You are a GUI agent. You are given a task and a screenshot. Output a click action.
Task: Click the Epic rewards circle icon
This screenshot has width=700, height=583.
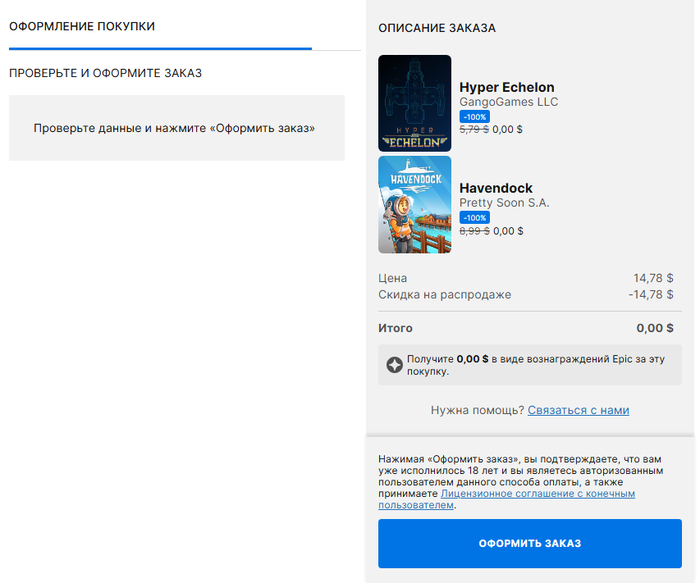click(x=395, y=365)
